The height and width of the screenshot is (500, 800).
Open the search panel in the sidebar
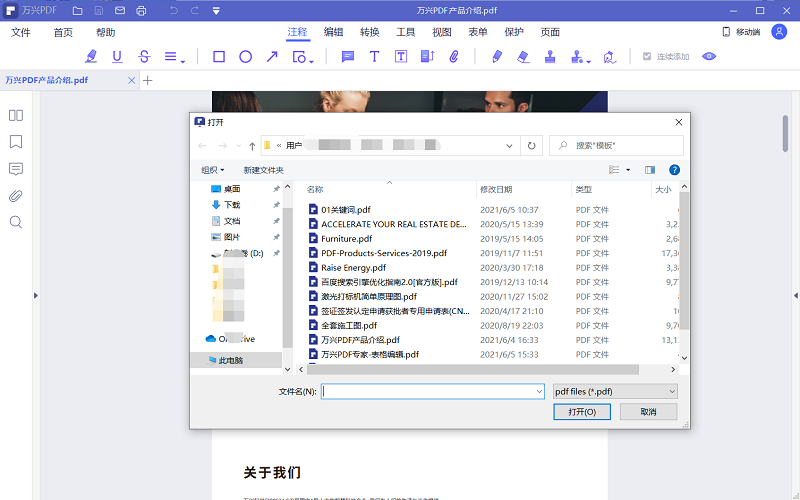(16, 222)
